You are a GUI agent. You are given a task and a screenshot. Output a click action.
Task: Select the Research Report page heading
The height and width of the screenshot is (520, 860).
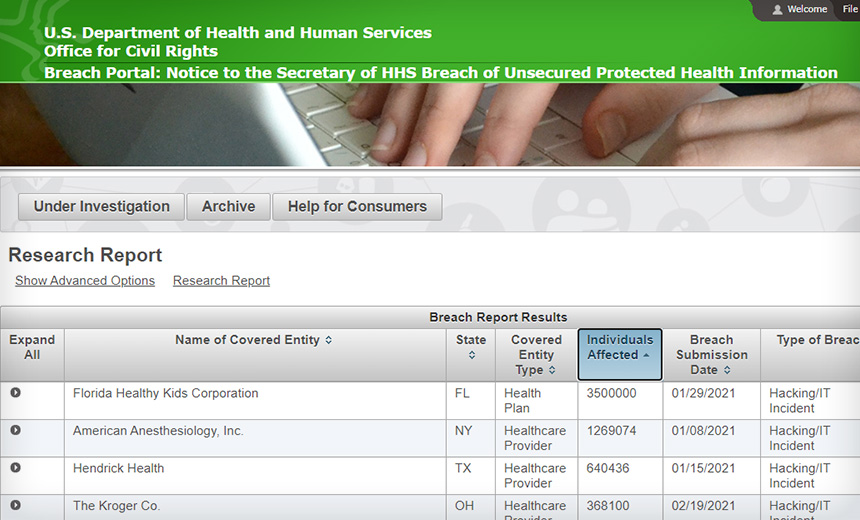85,255
